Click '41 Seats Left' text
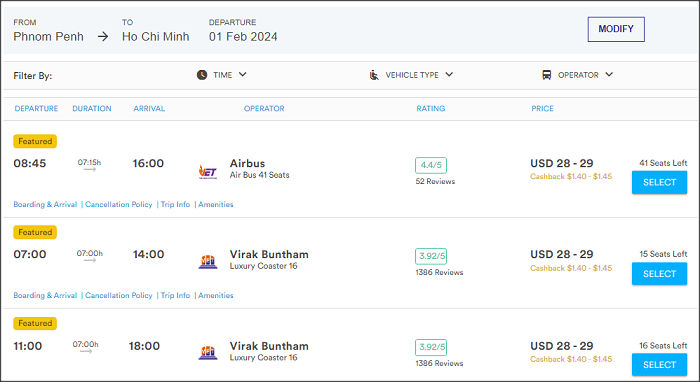This screenshot has height=382, width=700. pyautogui.click(x=663, y=163)
